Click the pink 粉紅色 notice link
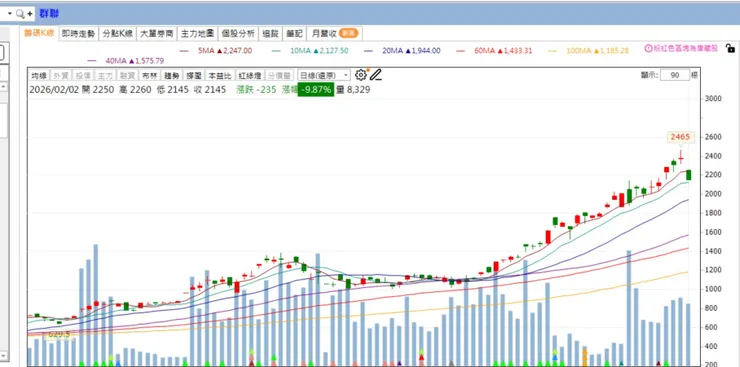The width and height of the screenshot is (740, 367). click(686, 48)
